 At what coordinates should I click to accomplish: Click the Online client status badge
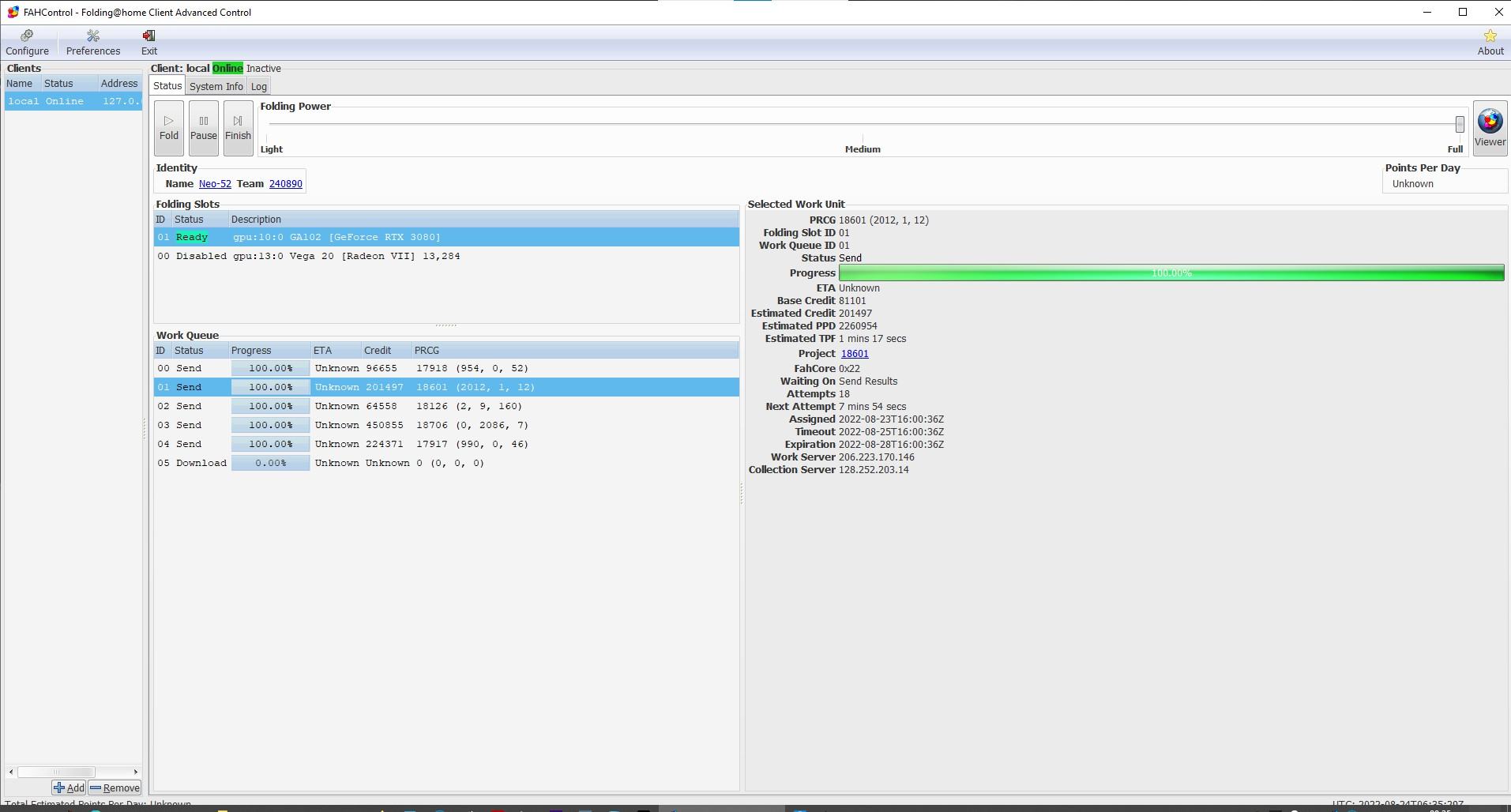[227, 69]
